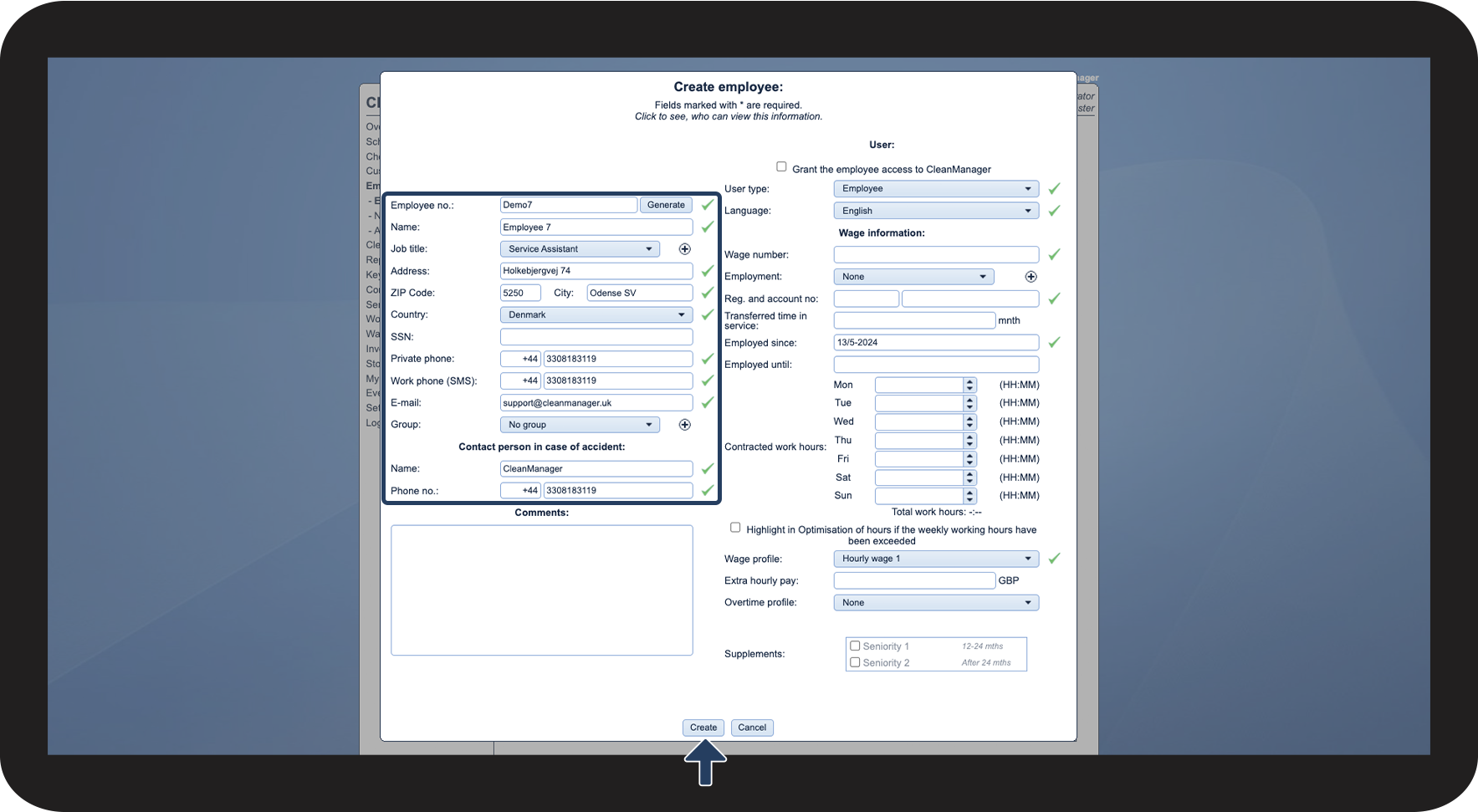Open the Language dropdown set to English
The width and height of the screenshot is (1478, 812).
click(936, 211)
